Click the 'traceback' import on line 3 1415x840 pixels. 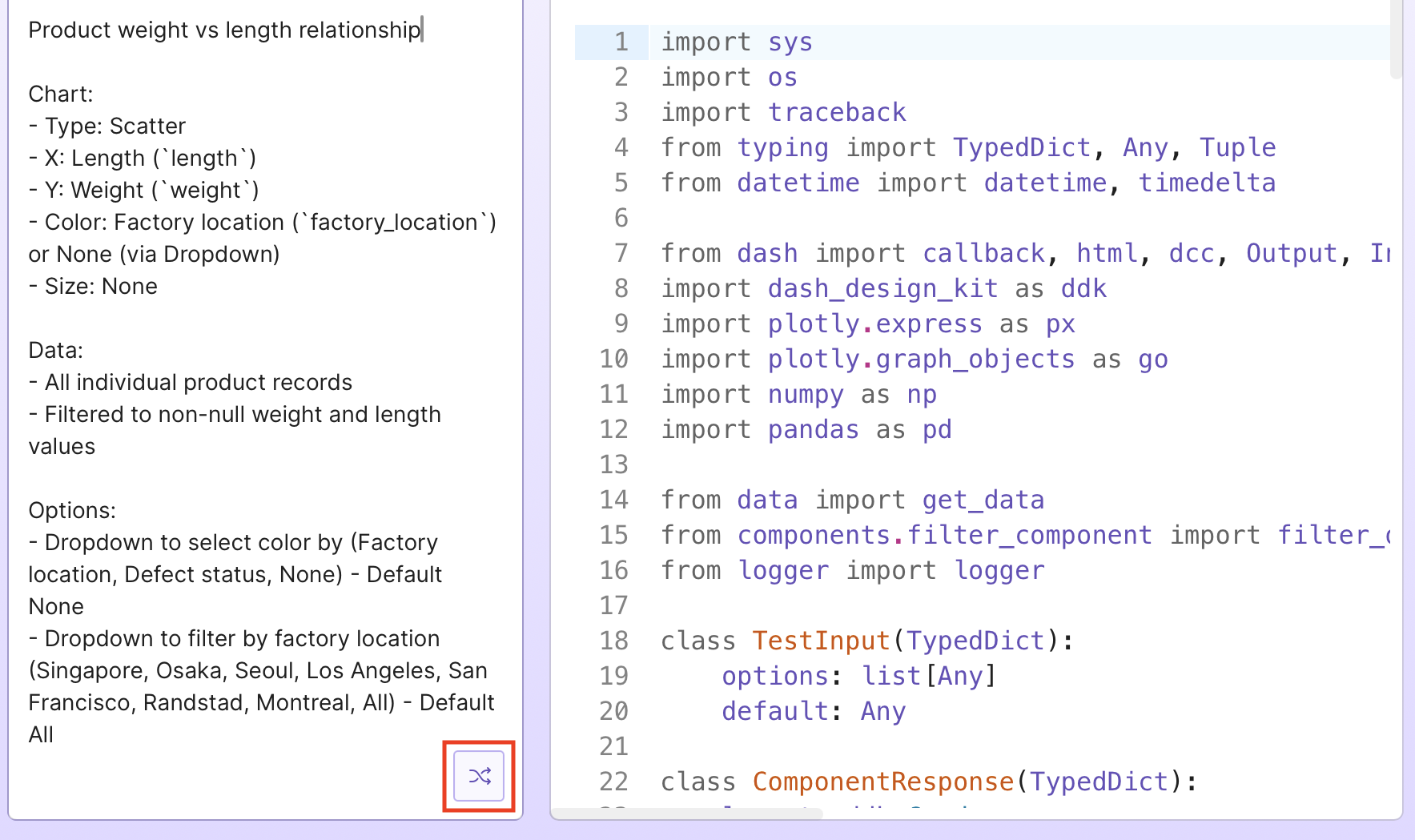[x=837, y=112]
